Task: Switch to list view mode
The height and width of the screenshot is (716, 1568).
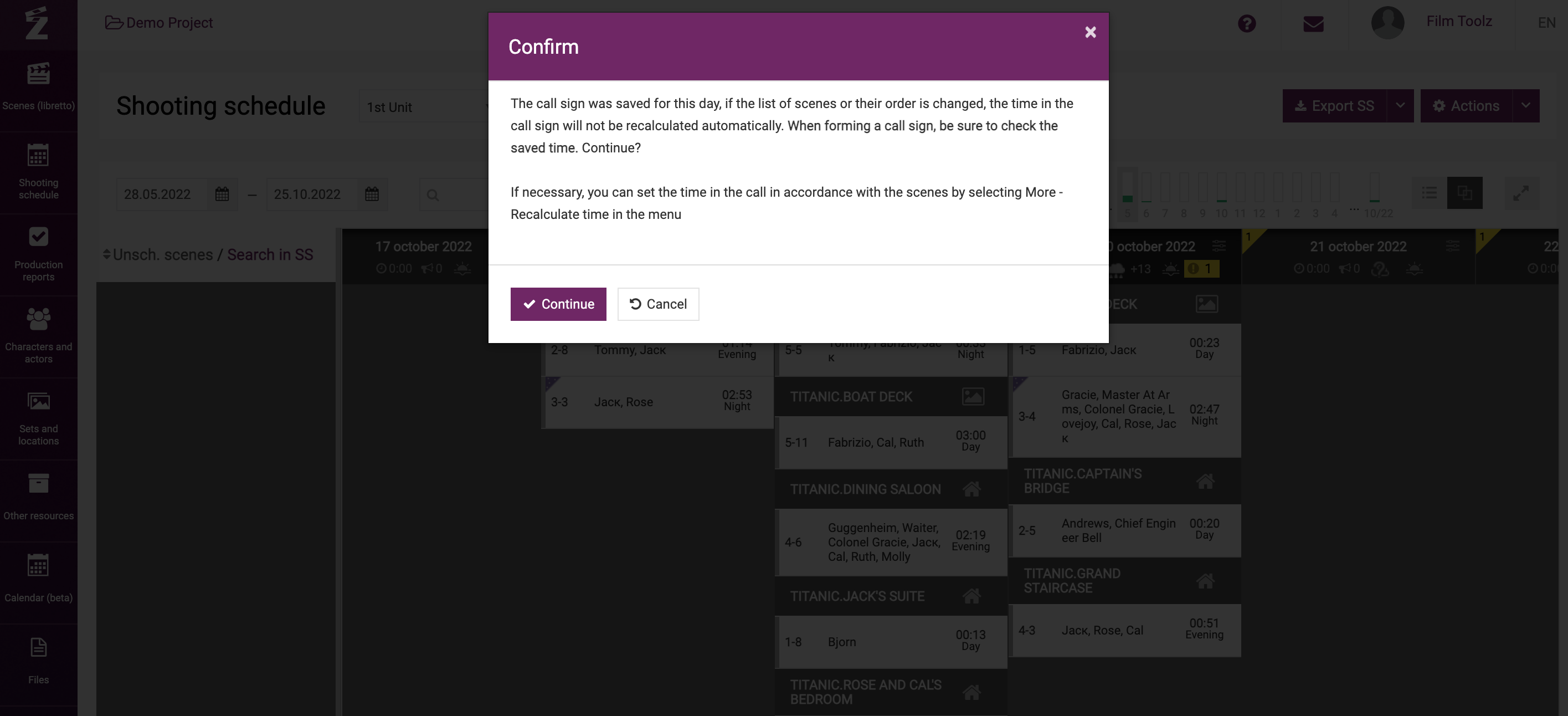Action: (1428, 193)
